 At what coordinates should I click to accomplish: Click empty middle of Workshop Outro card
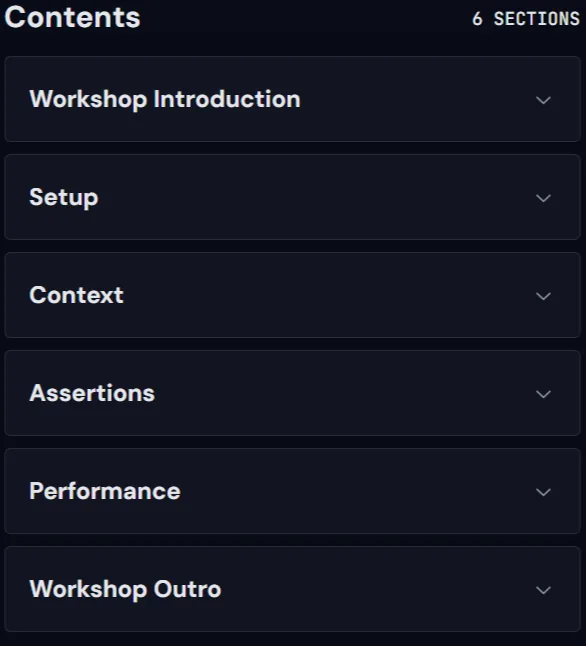[x=371, y=589]
